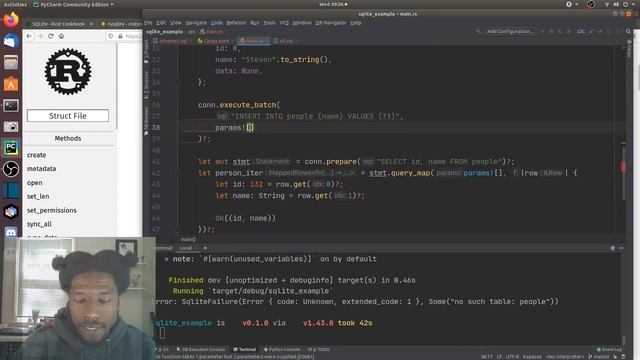Open the TODO tool window
This screenshot has height=360, width=640.
tap(319, 349)
